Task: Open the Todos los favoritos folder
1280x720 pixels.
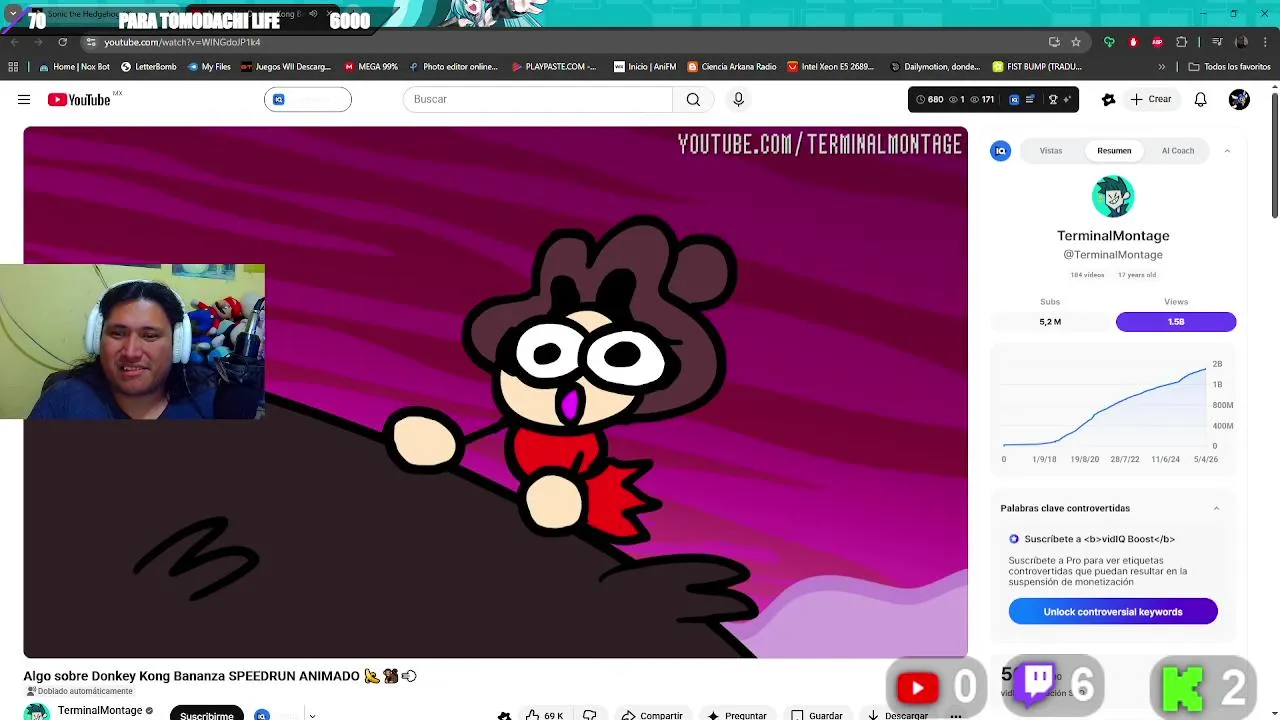Action: [1229, 67]
